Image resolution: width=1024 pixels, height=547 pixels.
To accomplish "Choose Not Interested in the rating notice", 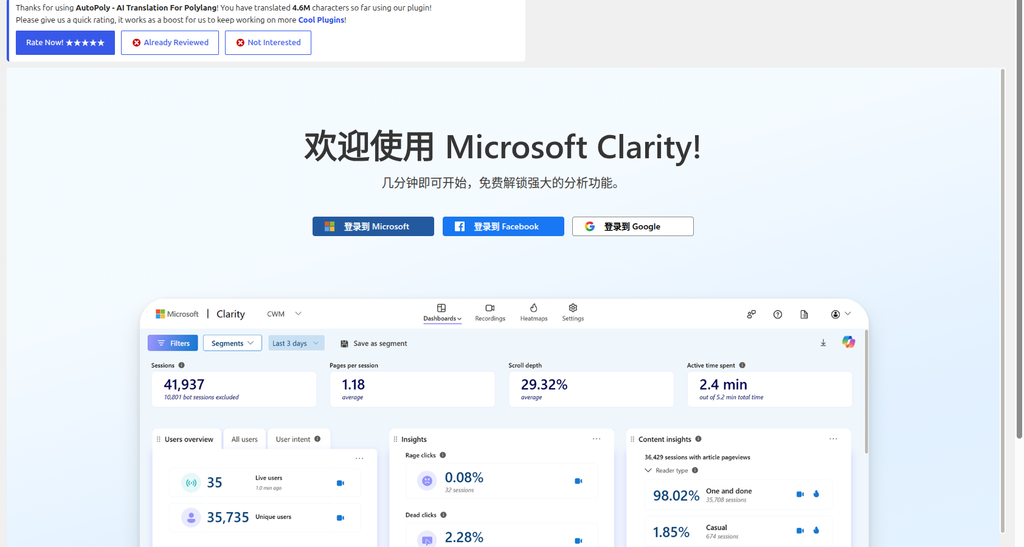I will pos(268,42).
